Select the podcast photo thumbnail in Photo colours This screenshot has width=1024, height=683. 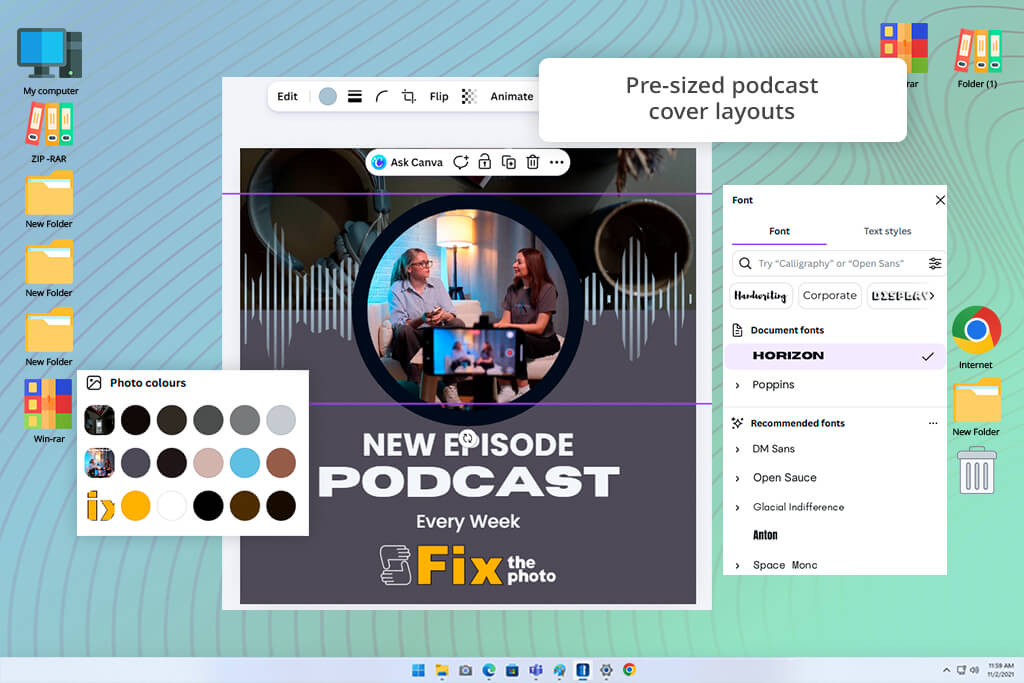pos(99,463)
